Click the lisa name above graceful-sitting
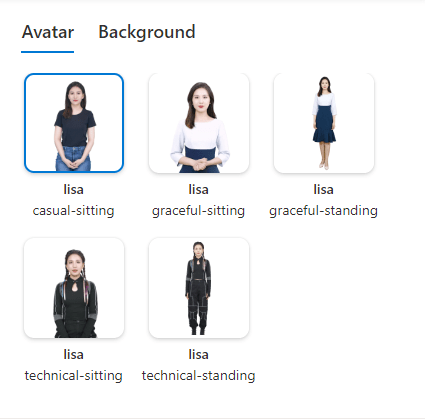This screenshot has width=425, height=419. coord(199,190)
